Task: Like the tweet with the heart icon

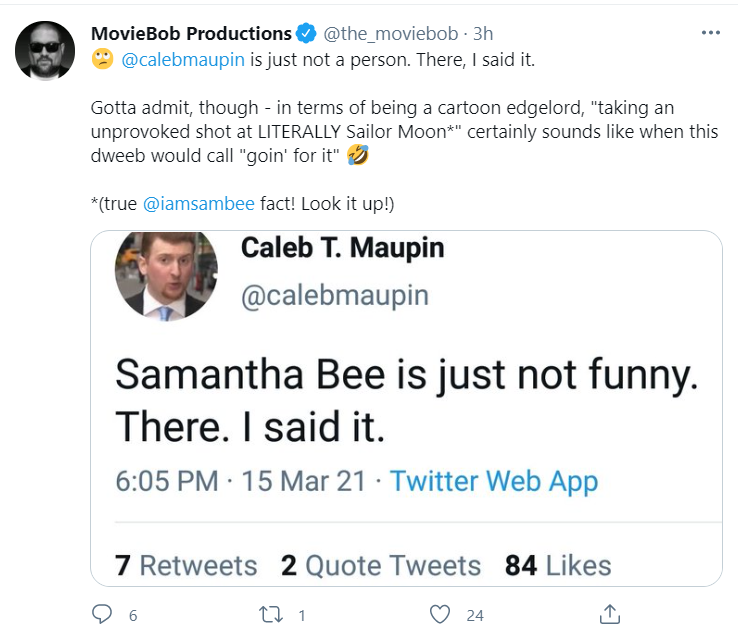Action: [x=440, y=614]
